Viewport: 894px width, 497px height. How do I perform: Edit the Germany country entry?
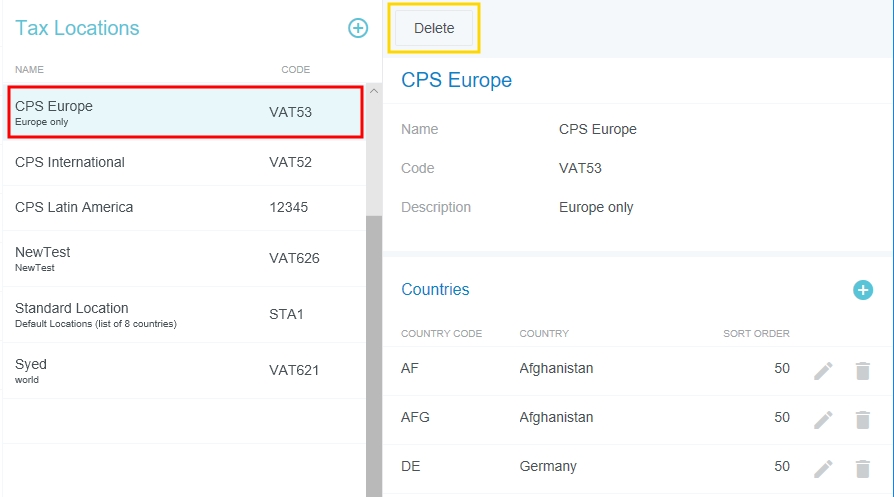tap(823, 468)
